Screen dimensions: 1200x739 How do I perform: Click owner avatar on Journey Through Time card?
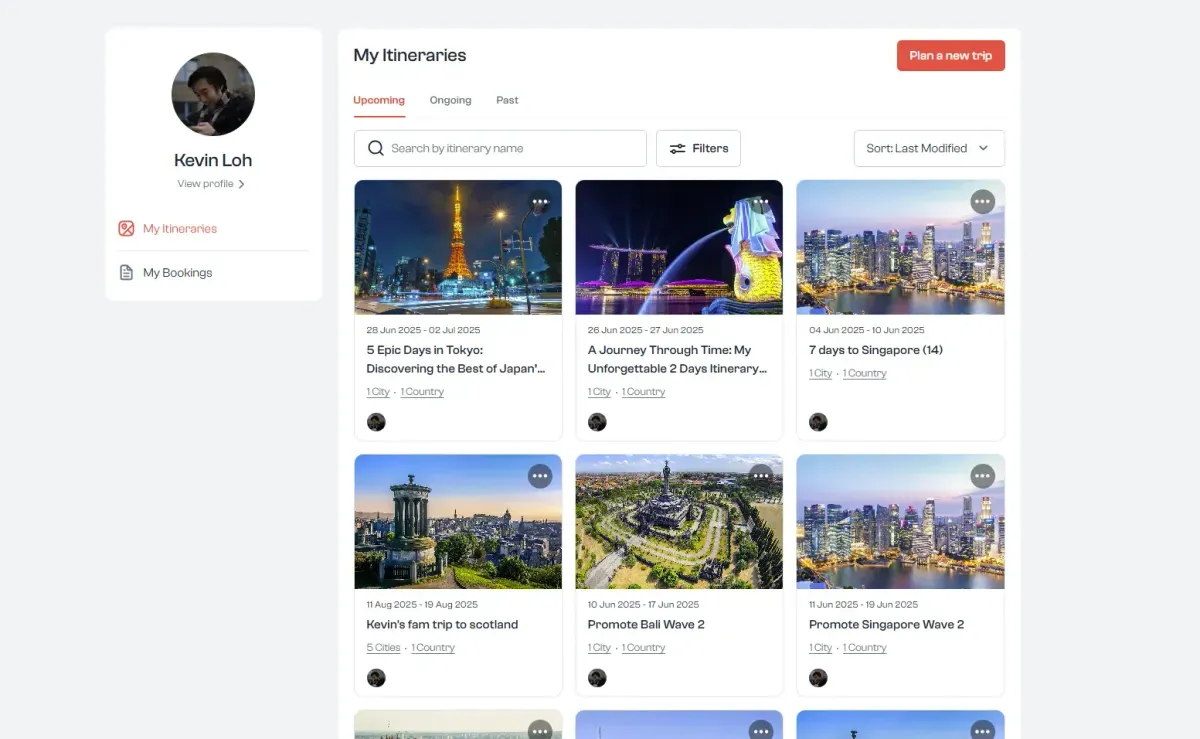597,422
